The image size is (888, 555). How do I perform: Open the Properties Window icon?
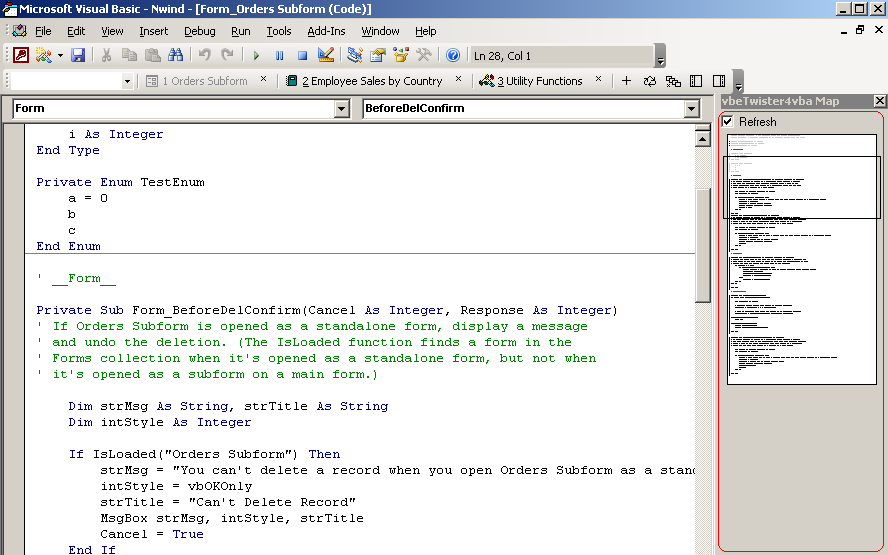coord(378,55)
